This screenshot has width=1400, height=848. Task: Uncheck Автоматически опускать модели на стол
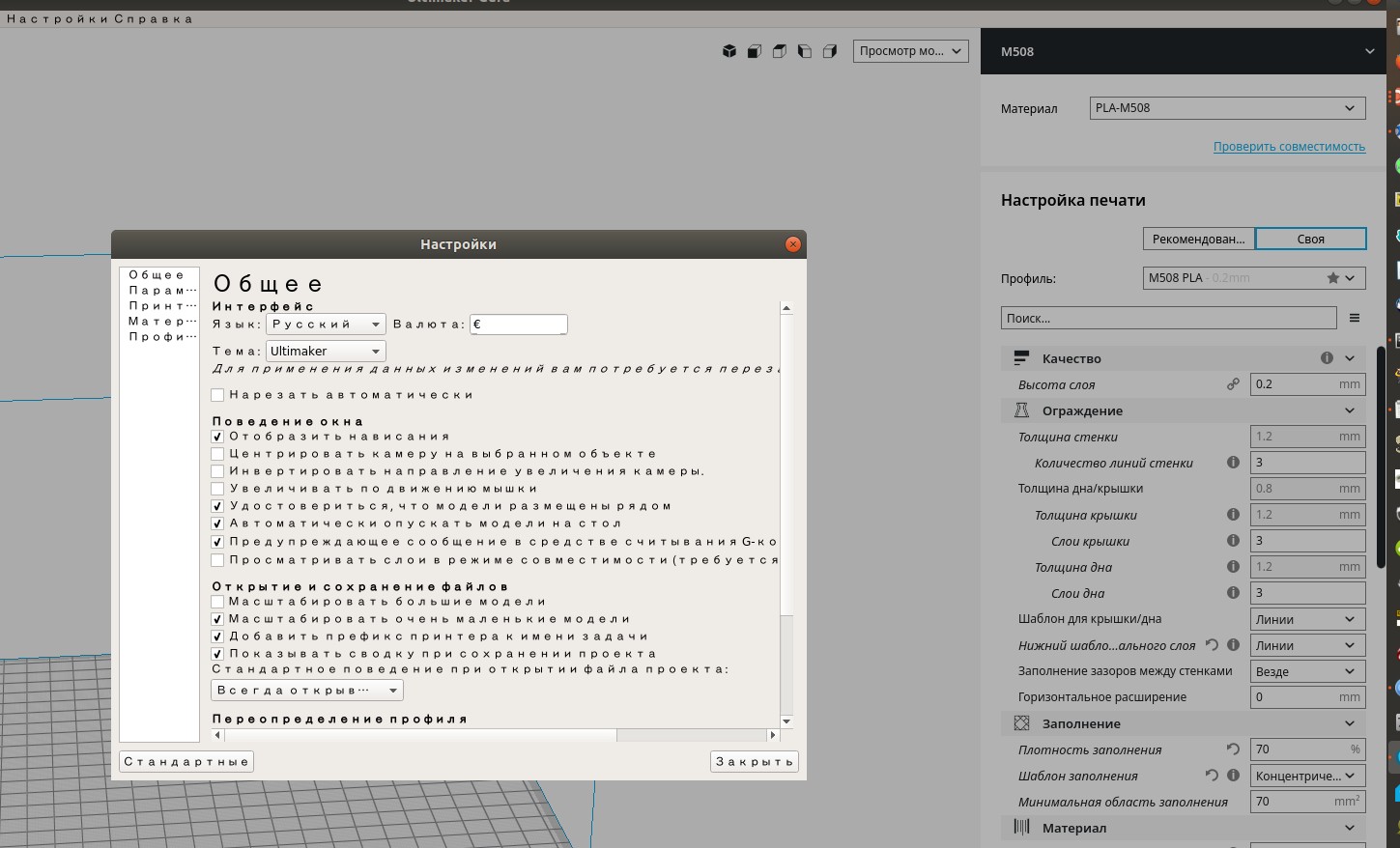217,523
